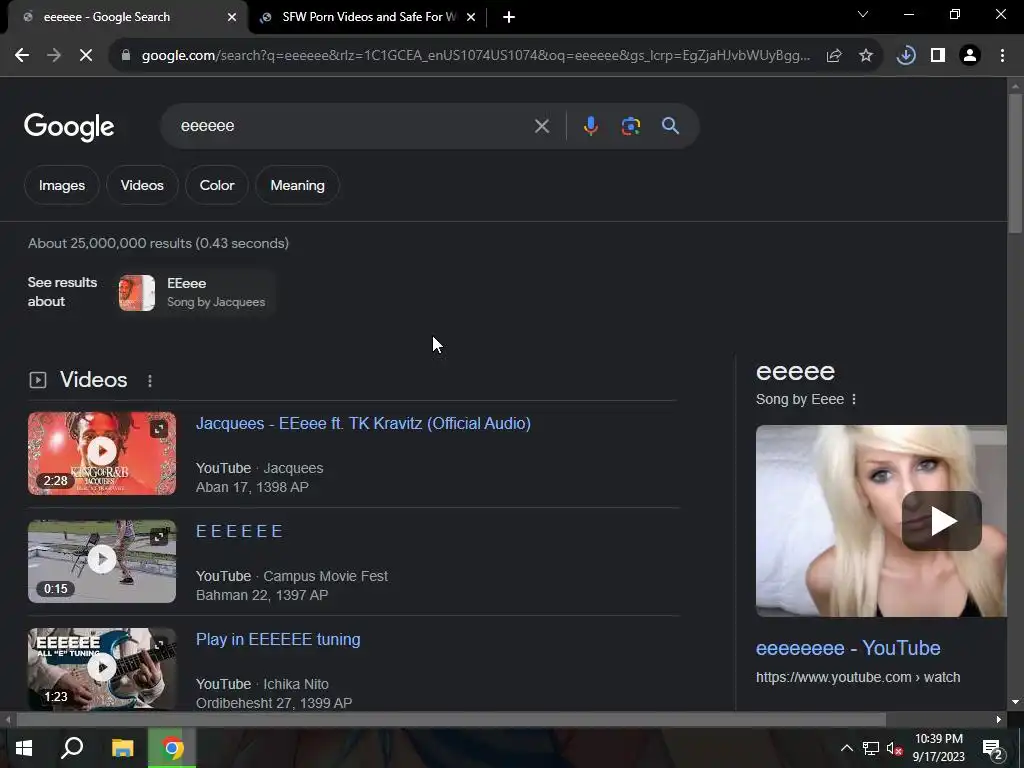Screen dimensions: 1024x768
Task: Select the eeeeee Google Search tab
Action: 127,17
